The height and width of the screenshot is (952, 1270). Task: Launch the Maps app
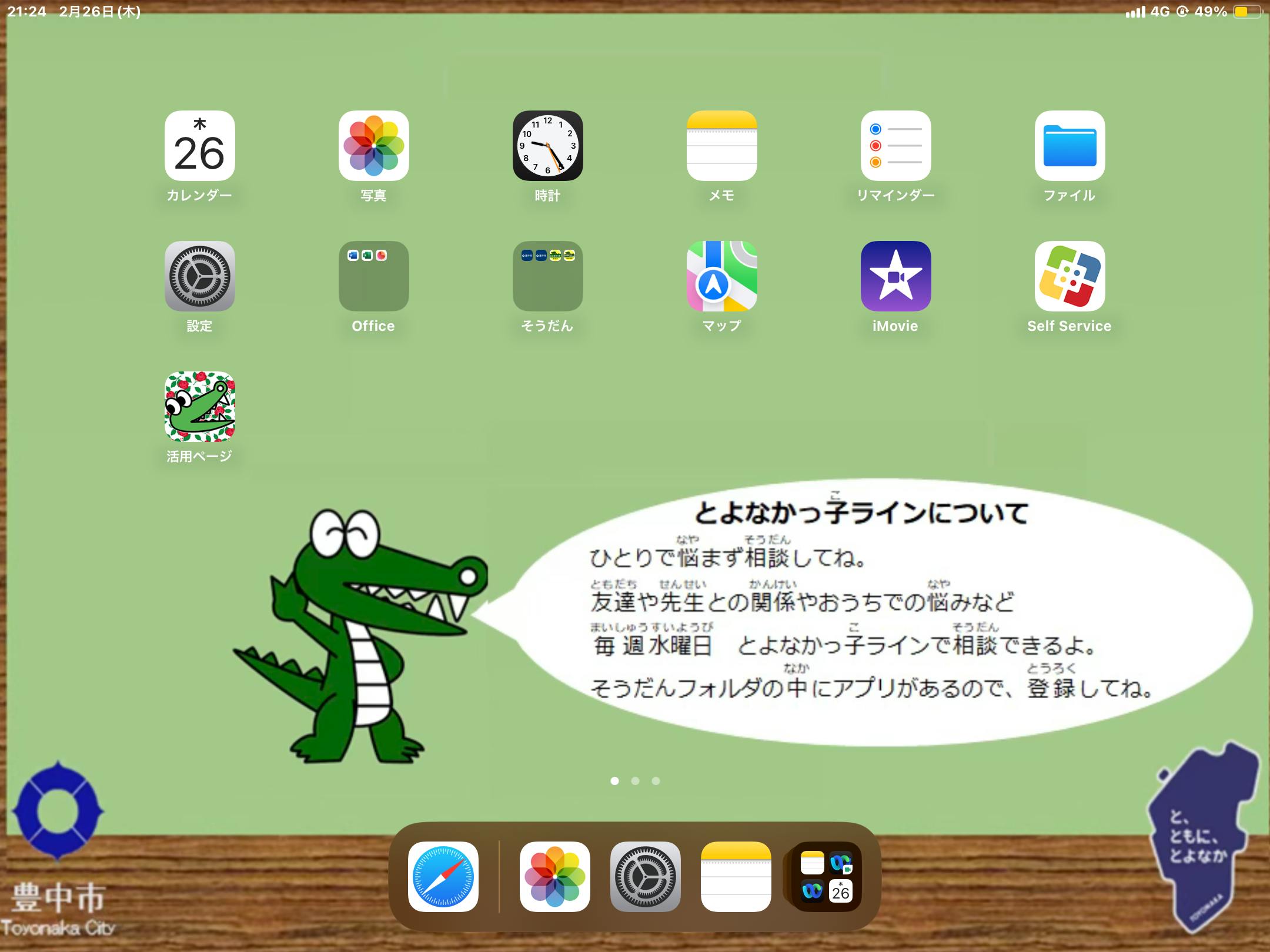(x=721, y=276)
